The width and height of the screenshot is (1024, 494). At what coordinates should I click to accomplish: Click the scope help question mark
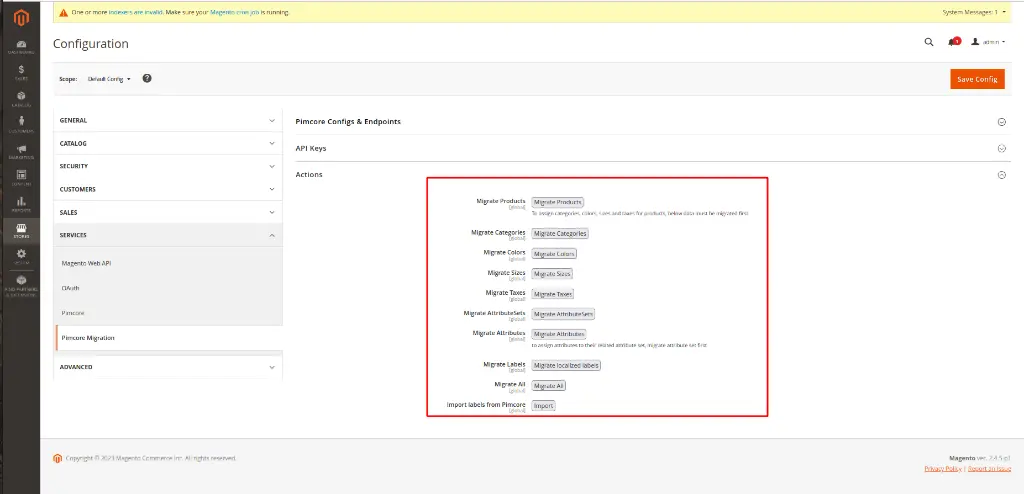click(x=147, y=78)
